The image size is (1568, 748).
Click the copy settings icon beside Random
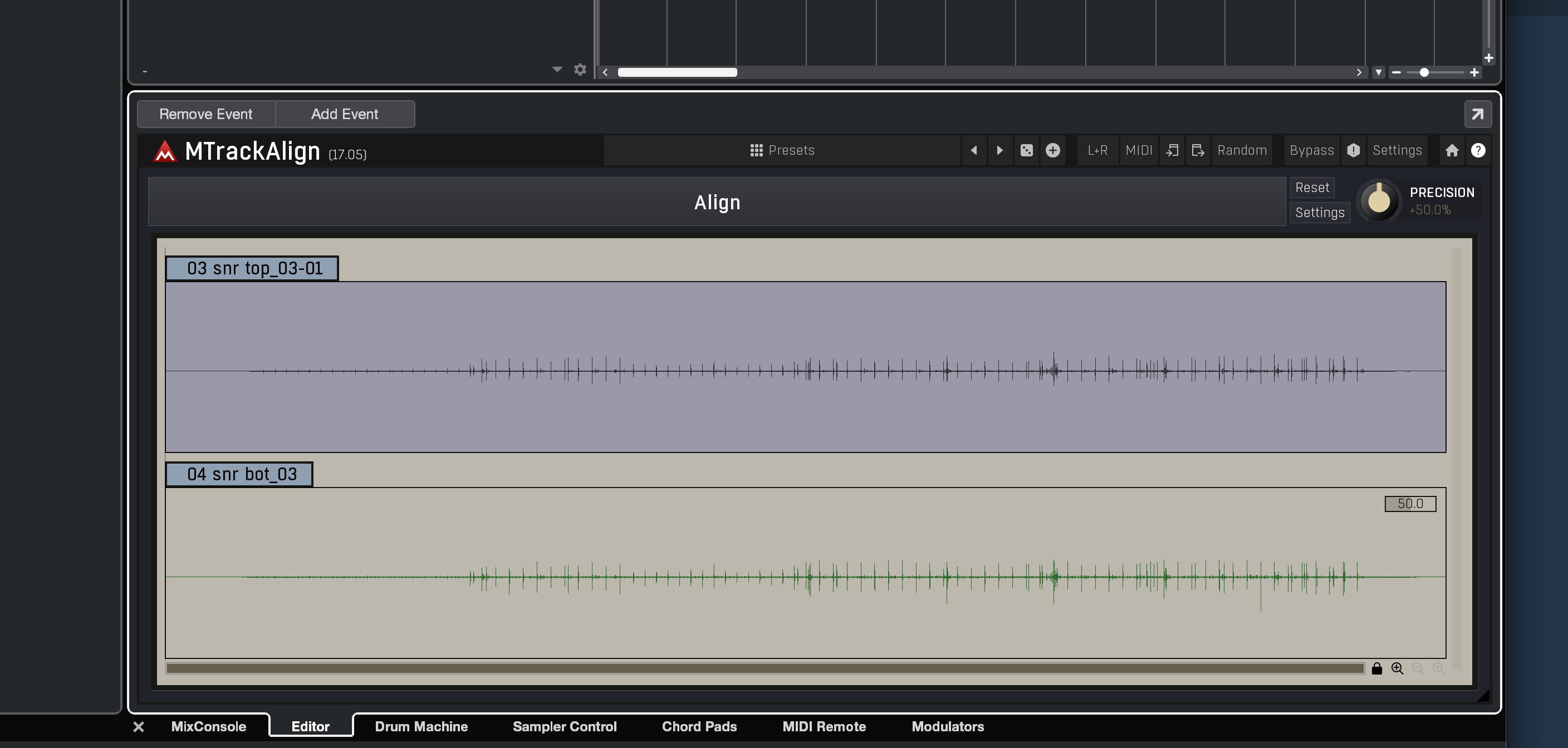[x=1197, y=150]
